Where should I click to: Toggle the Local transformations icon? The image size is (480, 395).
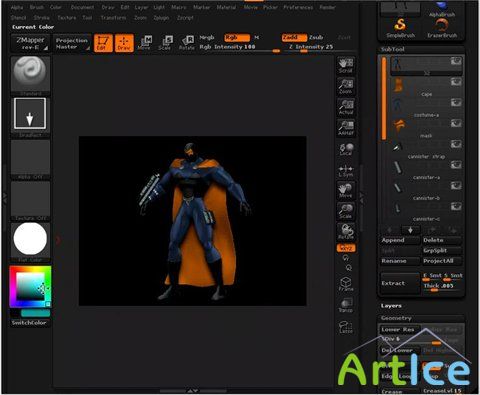coord(346,149)
